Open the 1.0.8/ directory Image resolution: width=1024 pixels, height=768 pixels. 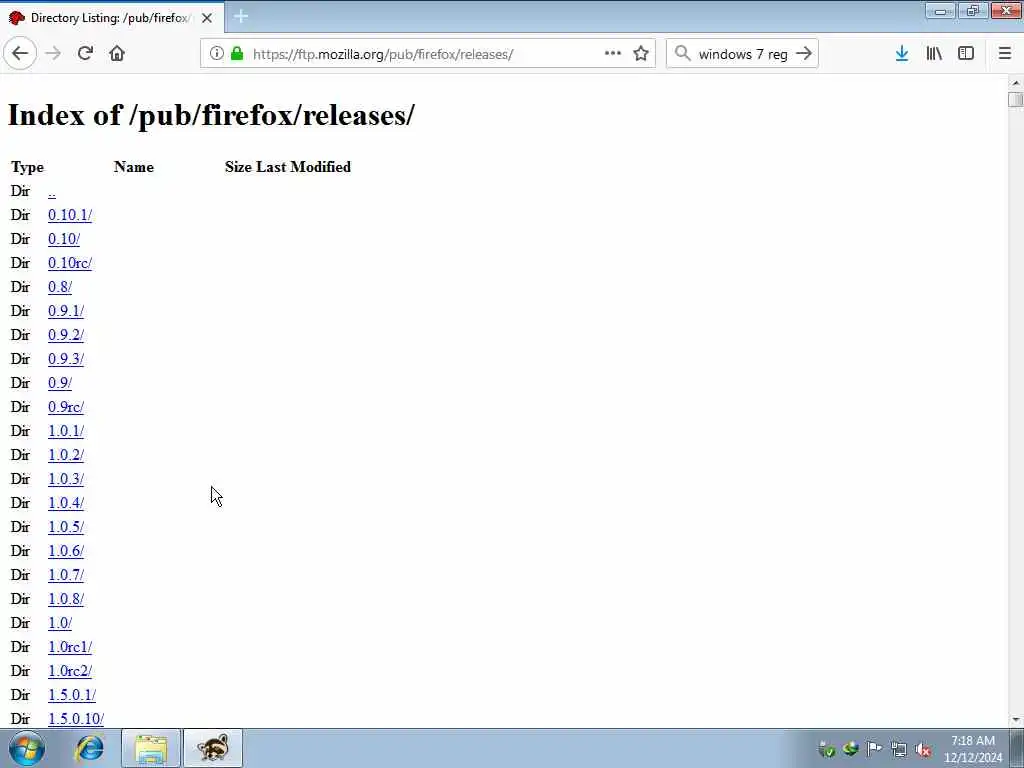coord(66,600)
